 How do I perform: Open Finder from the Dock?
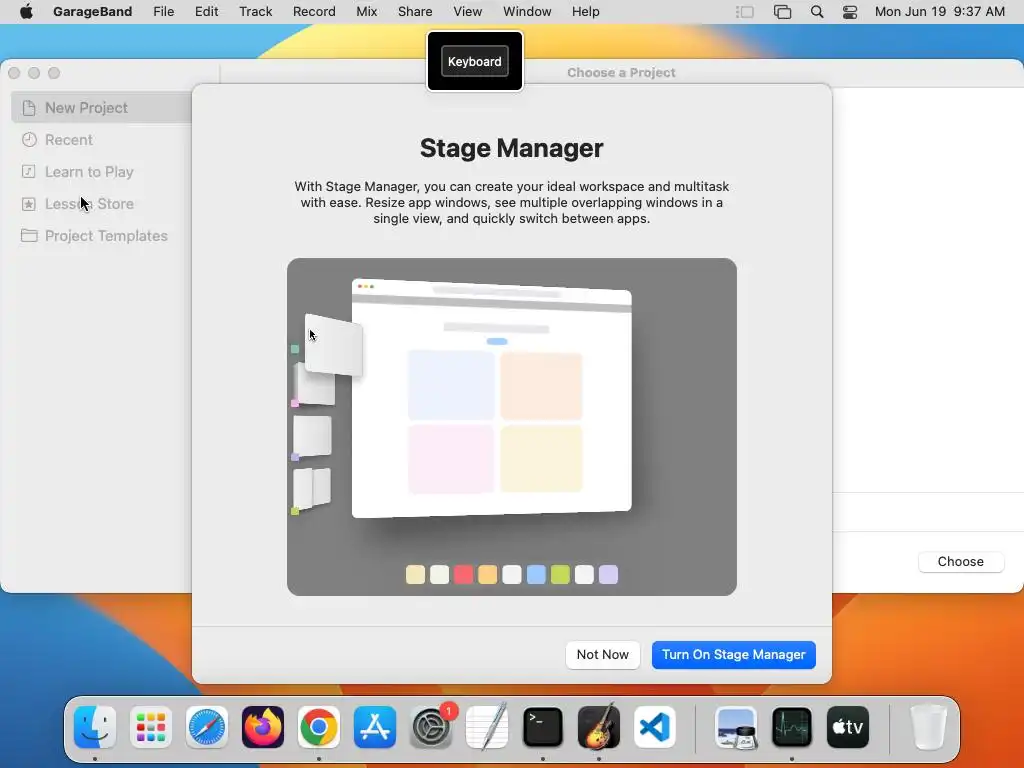click(x=95, y=727)
